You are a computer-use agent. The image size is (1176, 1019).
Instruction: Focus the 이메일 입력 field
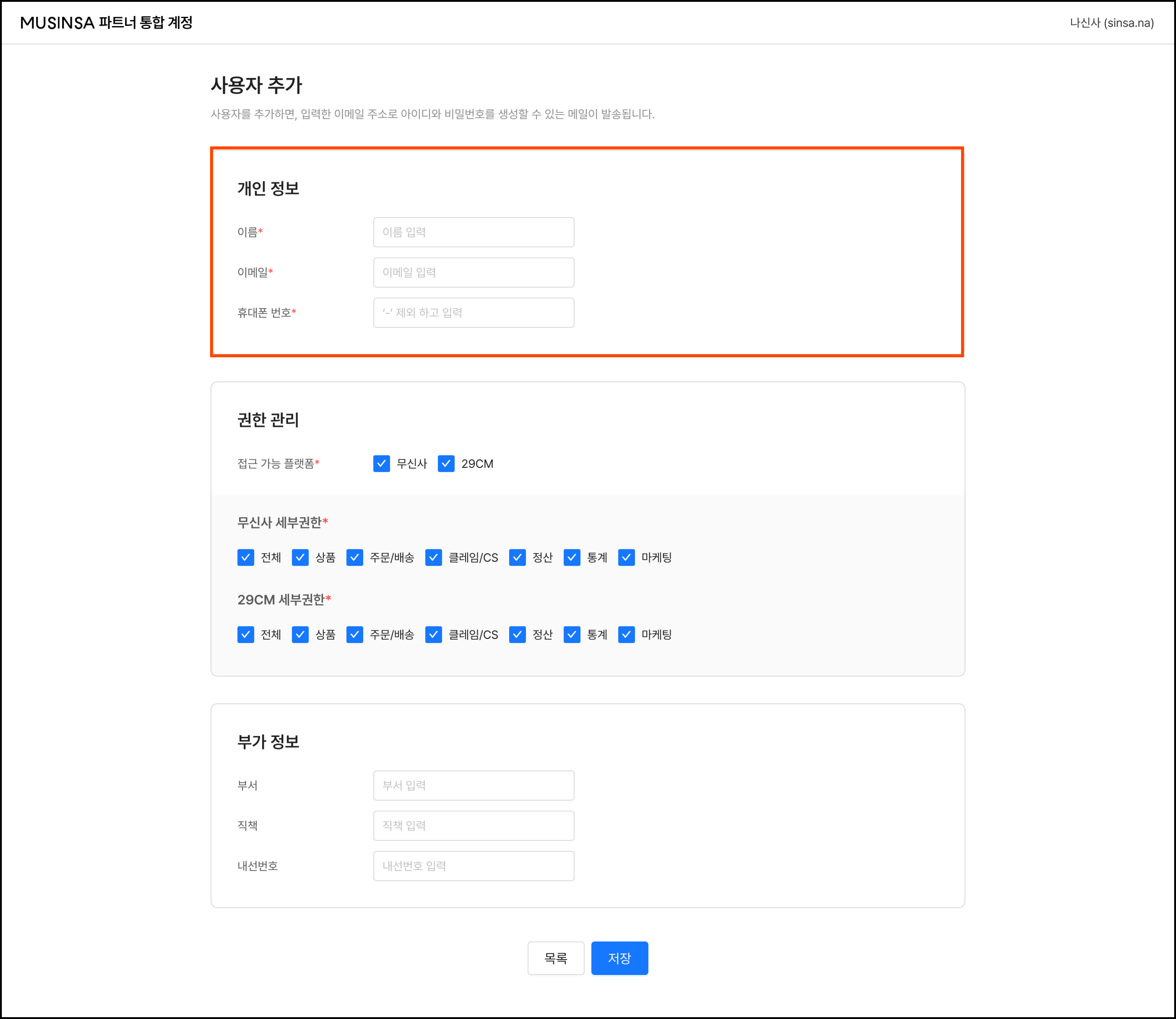(x=473, y=272)
